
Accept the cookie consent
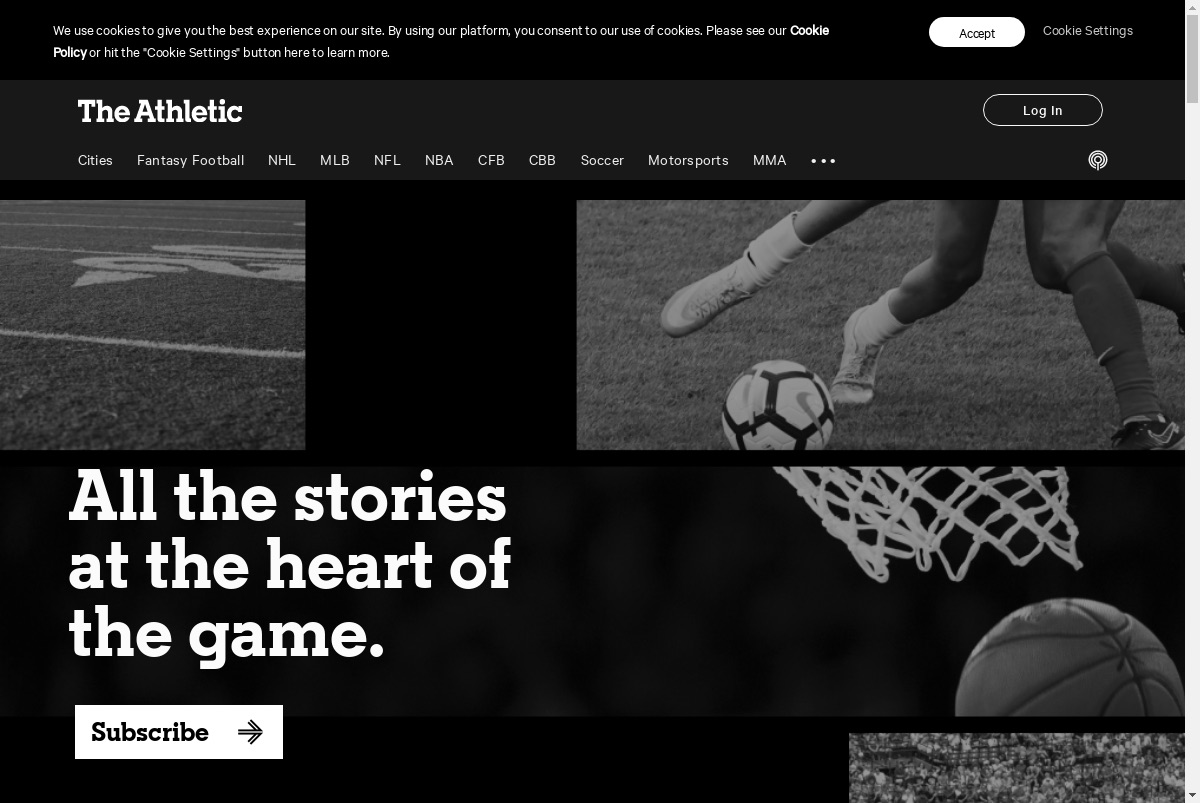pyautogui.click(x=976, y=32)
